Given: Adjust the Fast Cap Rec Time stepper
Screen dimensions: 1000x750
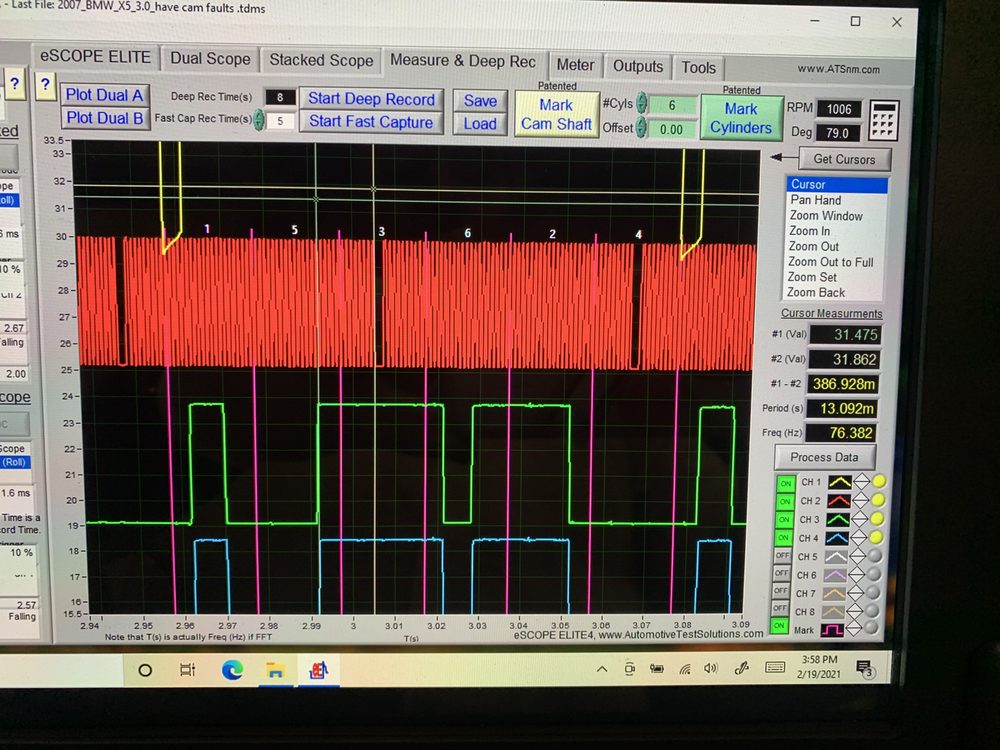Looking at the screenshot, I should (259, 121).
